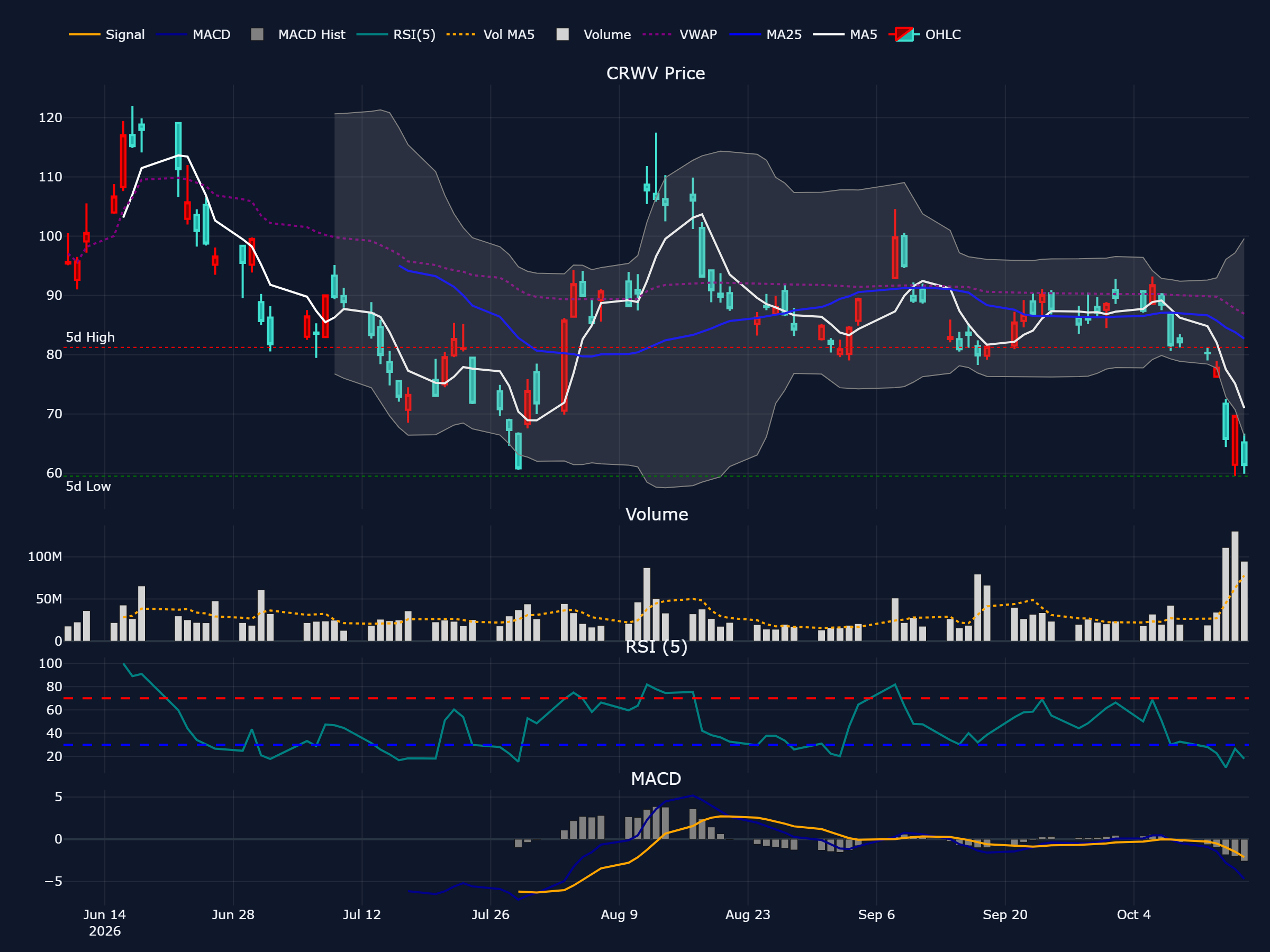Click the Volume subplot title
The width and height of the screenshot is (1270, 952).
click(x=656, y=514)
